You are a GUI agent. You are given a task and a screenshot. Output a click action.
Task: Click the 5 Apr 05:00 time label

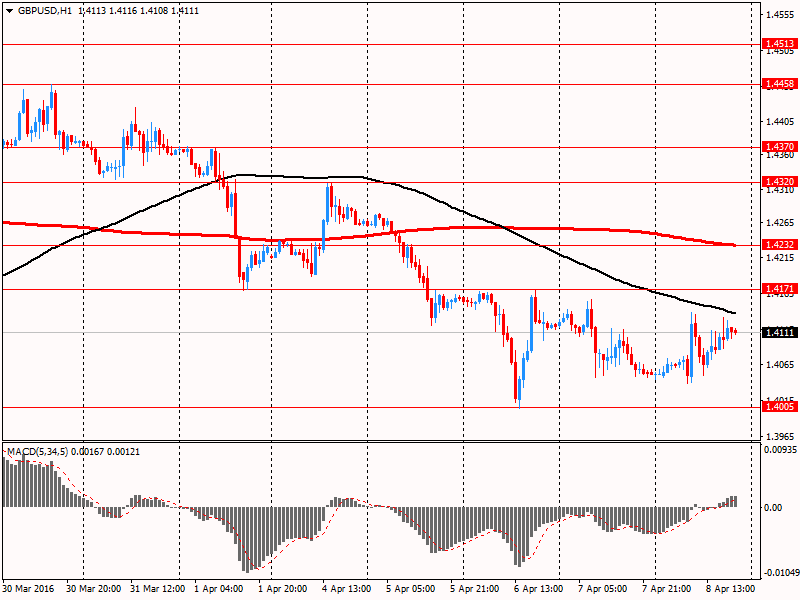point(411,589)
